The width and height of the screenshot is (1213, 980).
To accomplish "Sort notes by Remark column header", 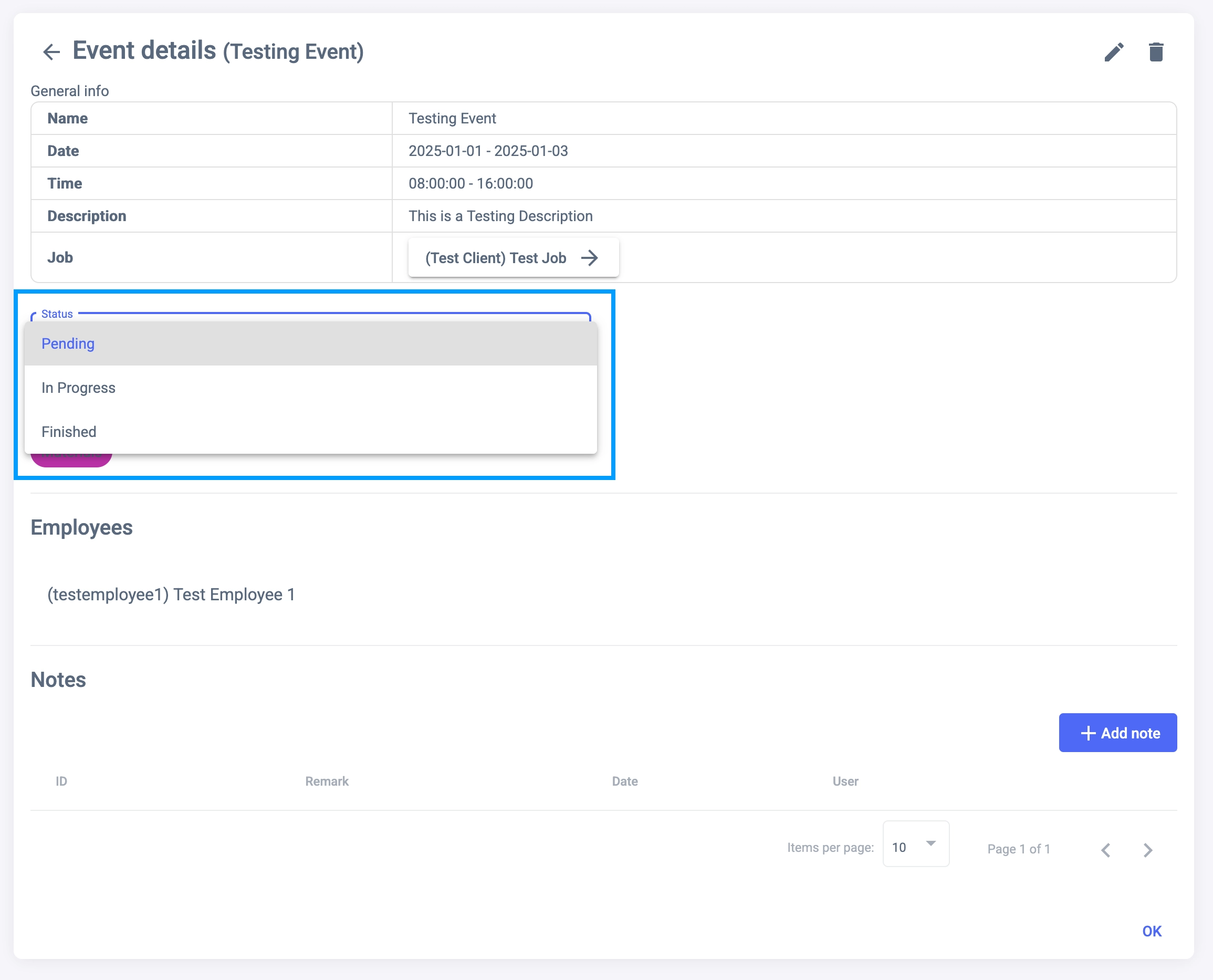I will 327,781.
